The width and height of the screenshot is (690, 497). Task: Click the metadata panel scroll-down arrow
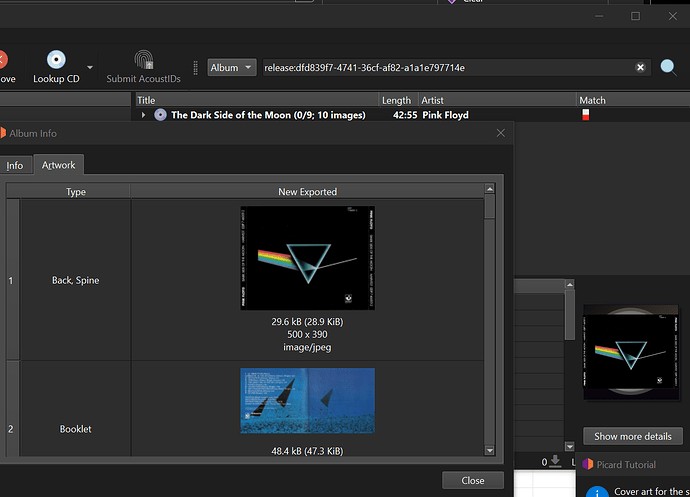click(x=569, y=446)
